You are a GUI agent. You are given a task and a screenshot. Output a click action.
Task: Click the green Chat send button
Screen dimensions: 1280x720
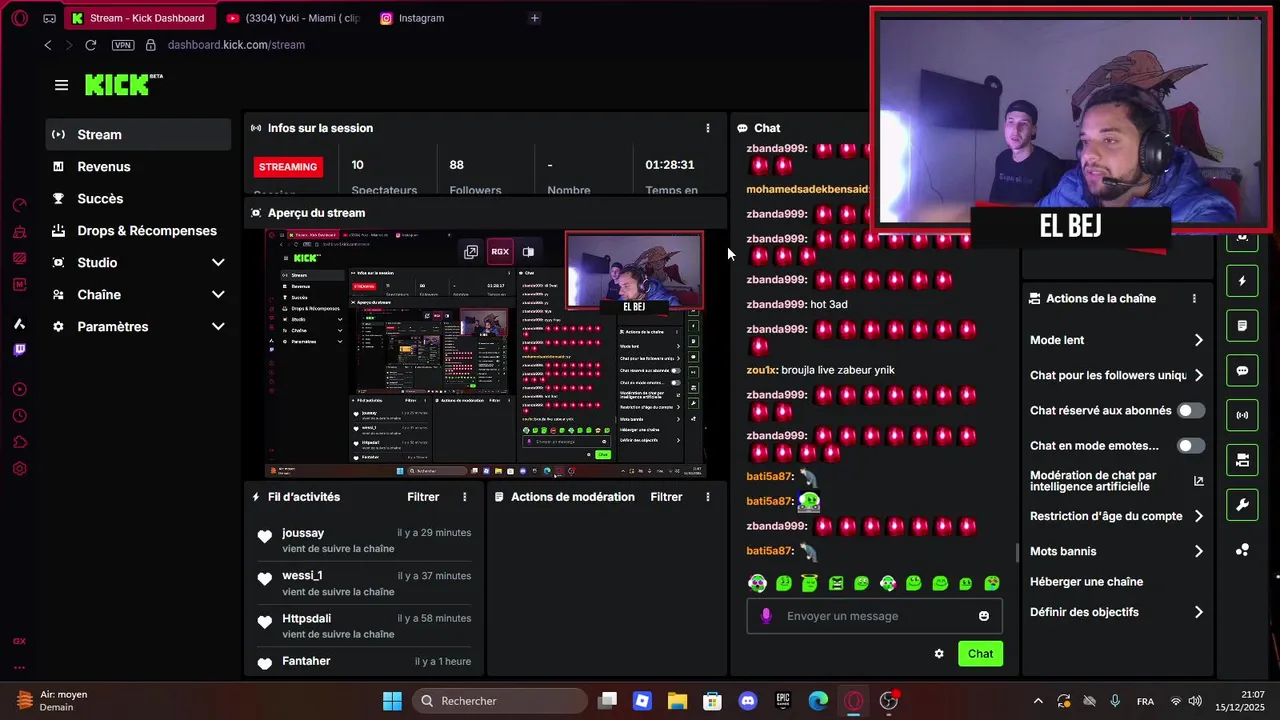(980, 654)
